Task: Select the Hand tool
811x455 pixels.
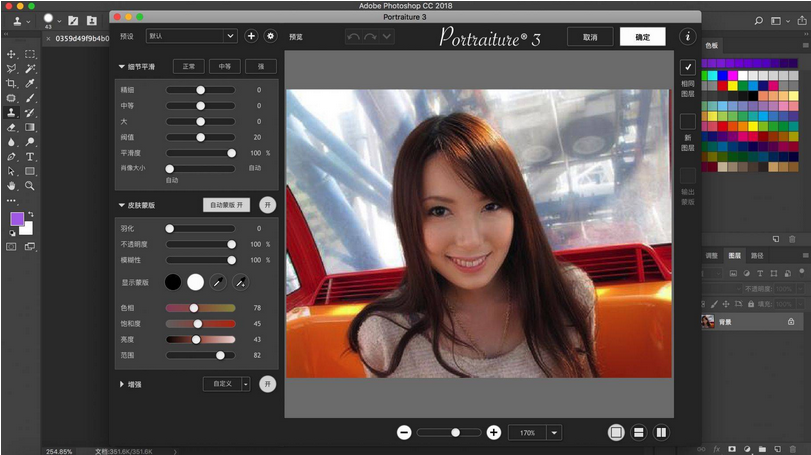Action: tap(11, 186)
